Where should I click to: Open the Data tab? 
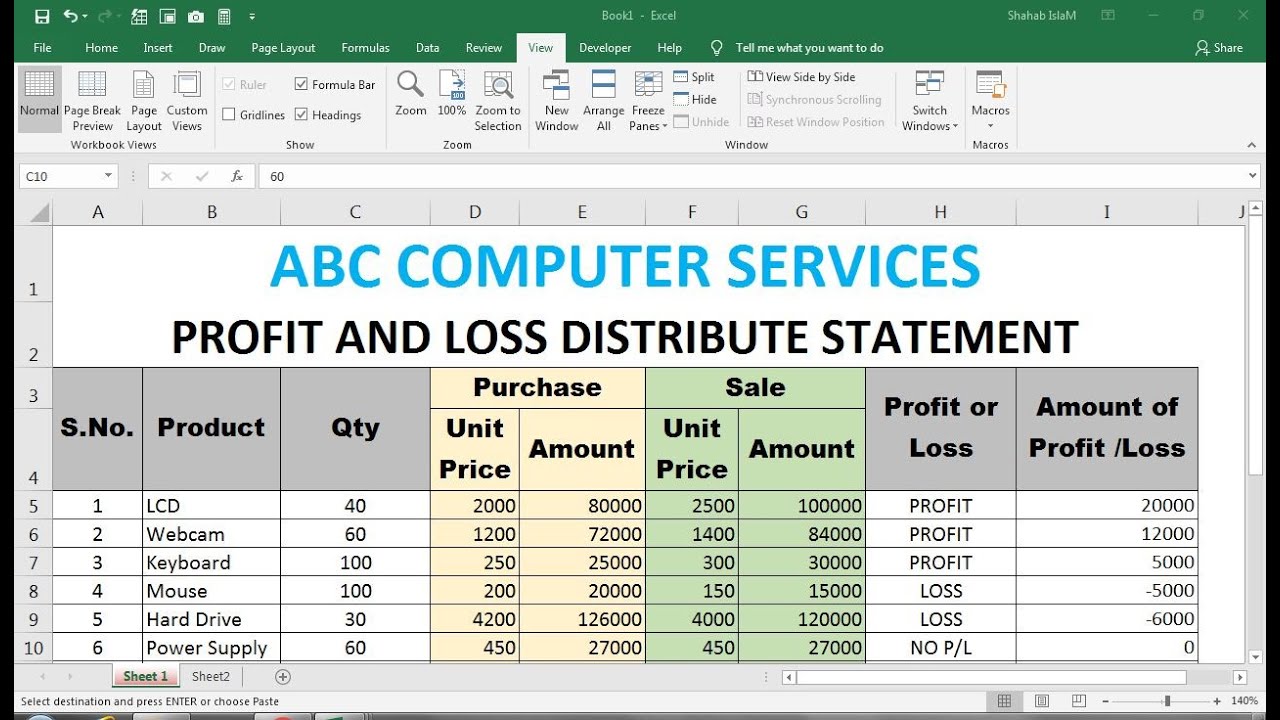(428, 48)
